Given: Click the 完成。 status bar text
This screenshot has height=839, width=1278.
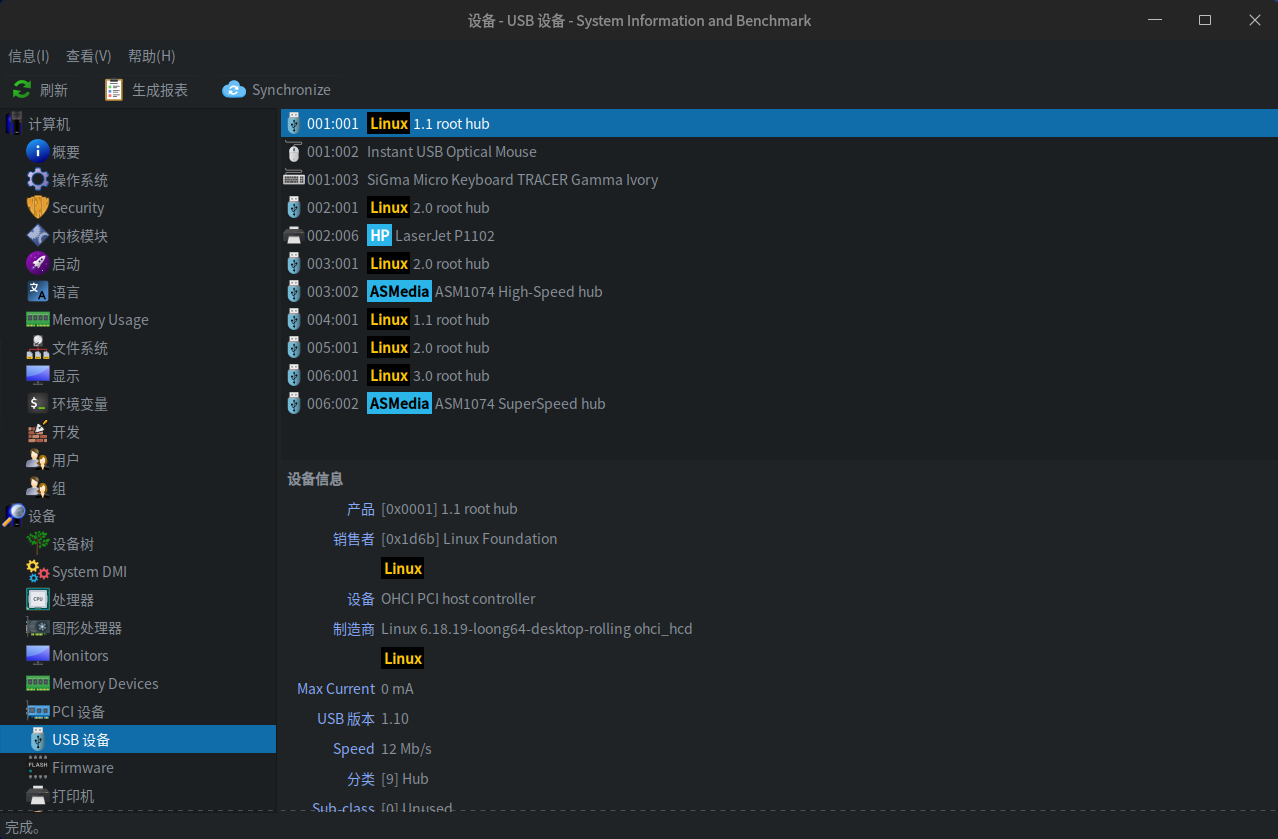Looking at the screenshot, I should pyautogui.click(x=24, y=827).
